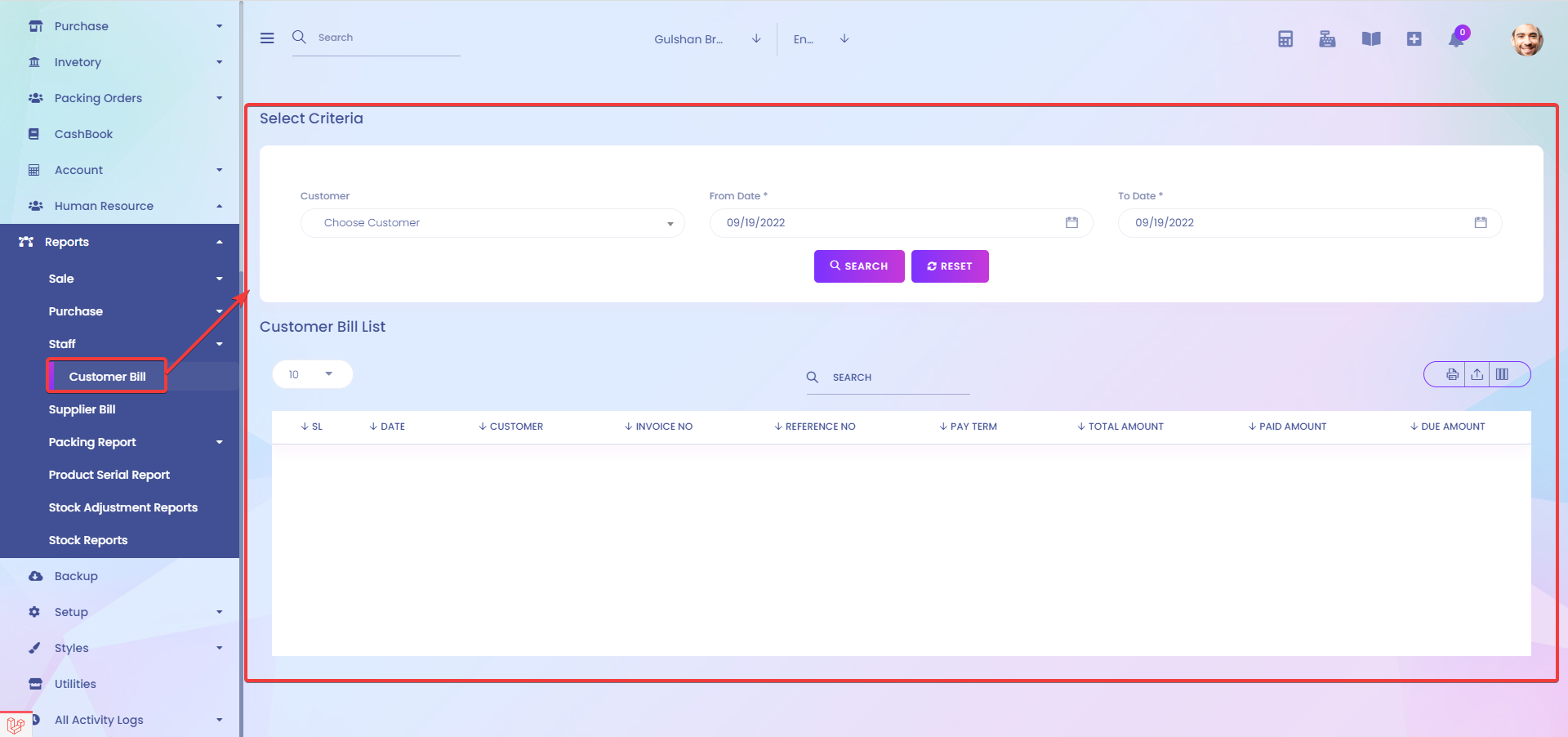This screenshot has height=737, width=1568.
Task: Open the book icon in top bar
Action: (x=1371, y=38)
